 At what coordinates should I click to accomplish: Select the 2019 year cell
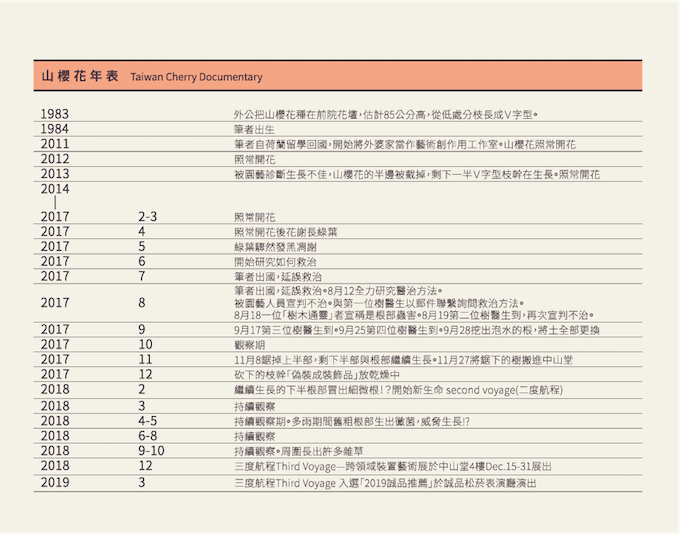point(56,482)
